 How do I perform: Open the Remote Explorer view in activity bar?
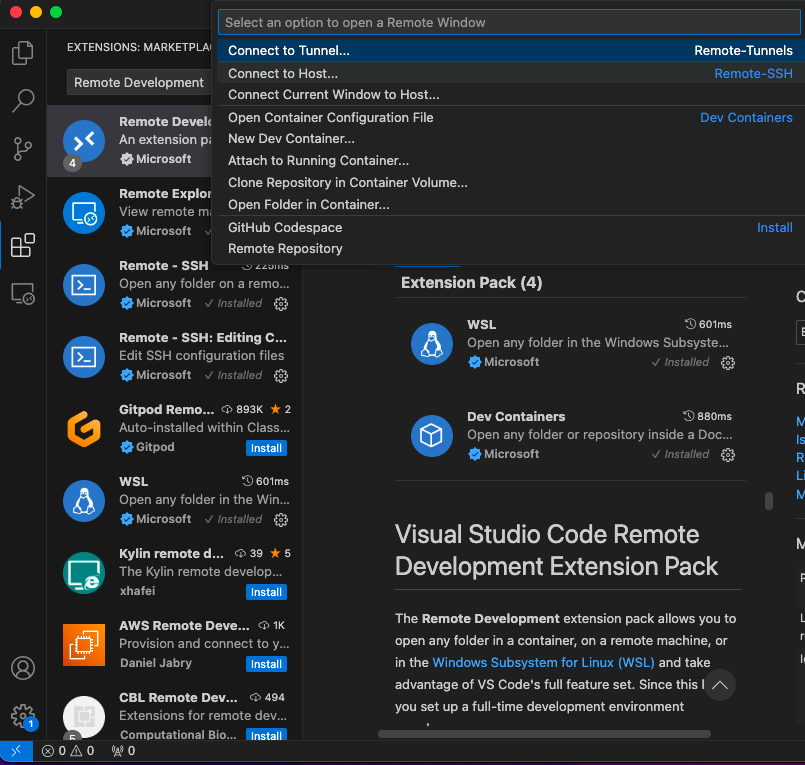[23, 294]
